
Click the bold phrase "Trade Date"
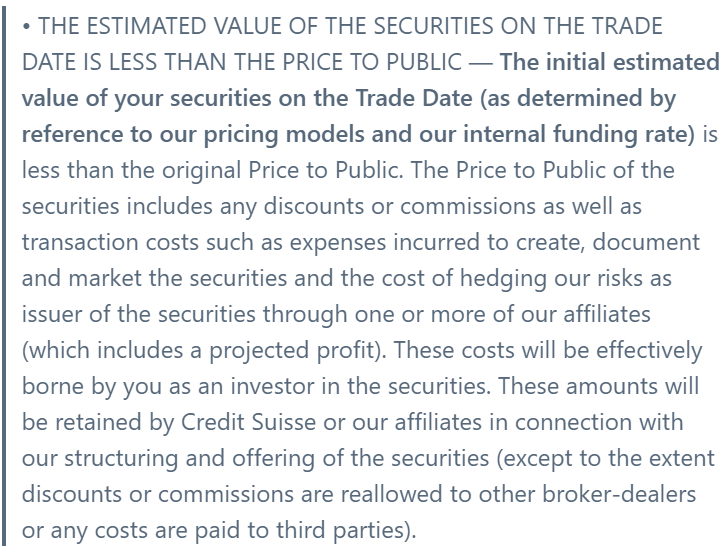click(414, 98)
